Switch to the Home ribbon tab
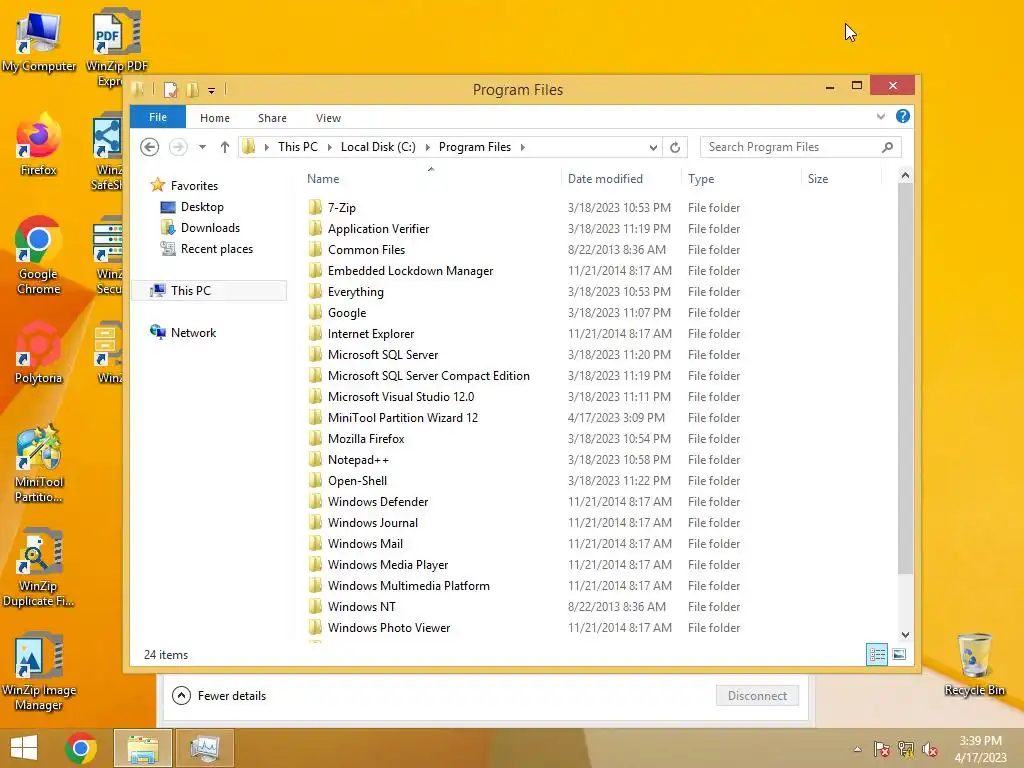This screenshot has width=1024, height=768. (x=215, y=118)
